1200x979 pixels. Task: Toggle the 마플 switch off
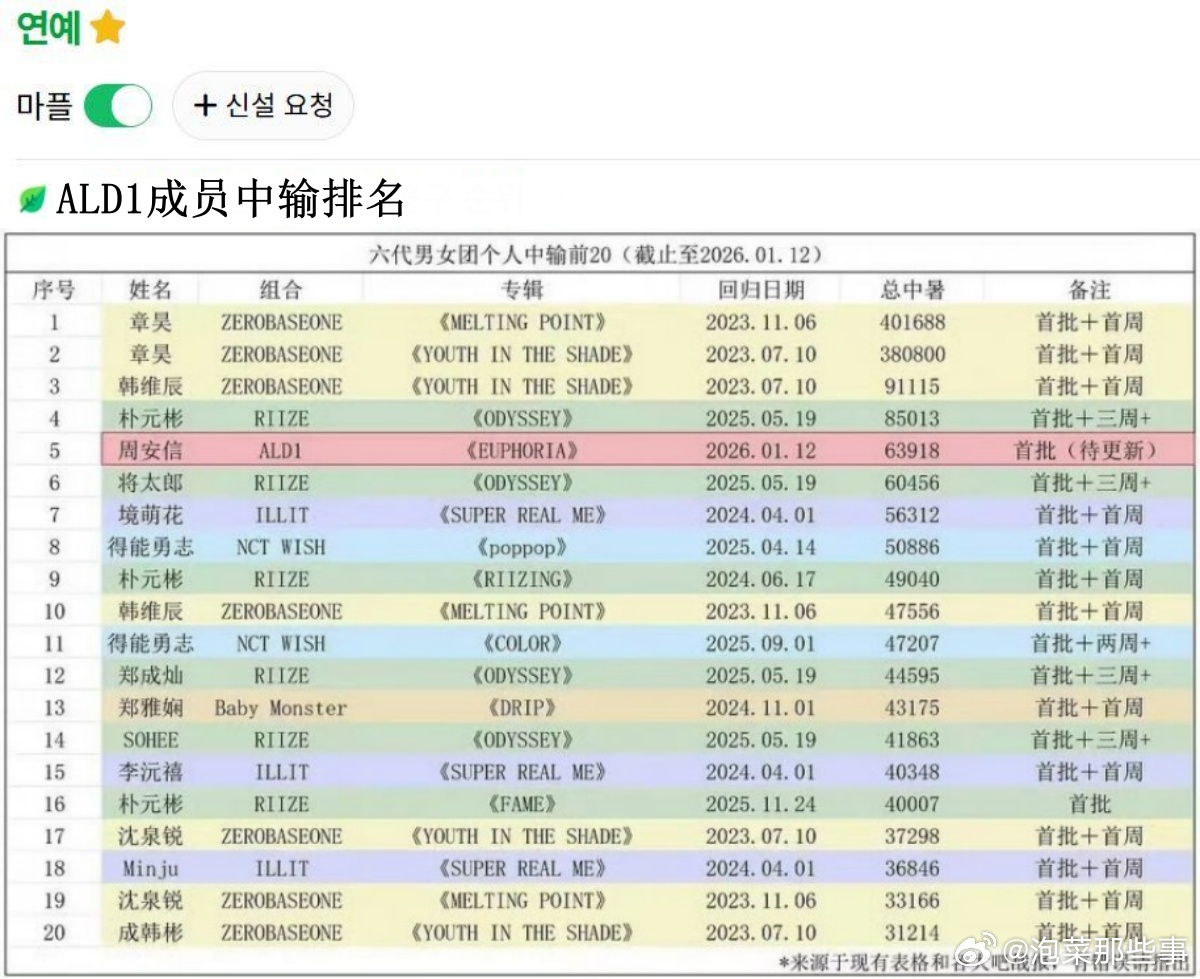(117, 105)
